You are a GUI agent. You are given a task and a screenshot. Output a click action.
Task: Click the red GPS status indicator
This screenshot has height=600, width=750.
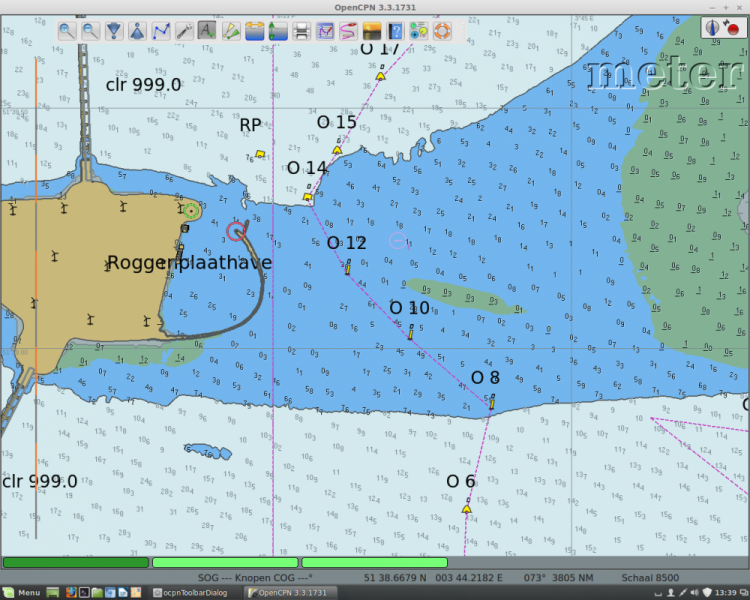[733, 29]
